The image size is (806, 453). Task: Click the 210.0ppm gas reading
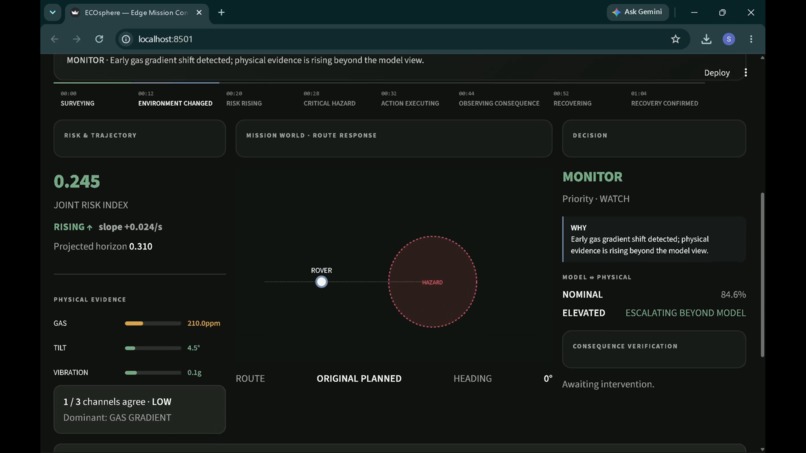204,323
